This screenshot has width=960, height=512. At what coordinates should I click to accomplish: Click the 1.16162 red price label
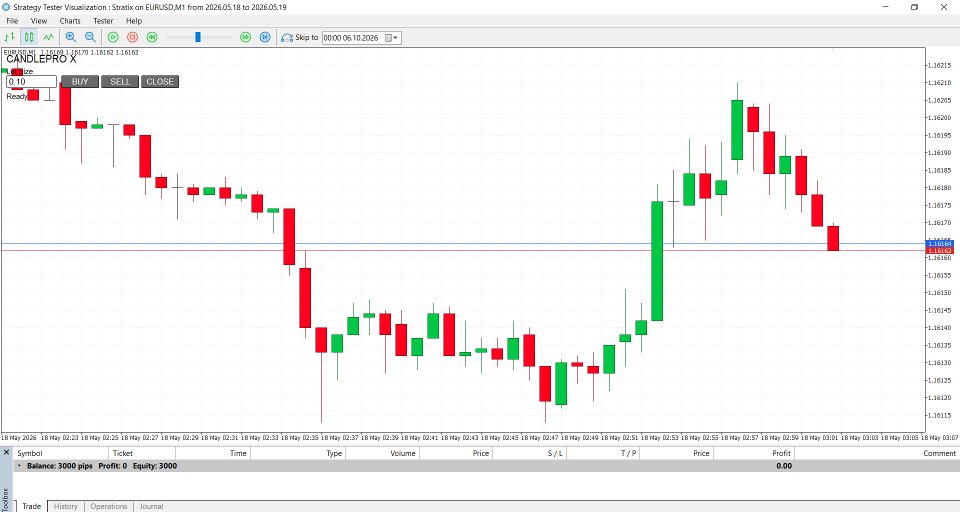pyautogui.click(x=939, y=250)
